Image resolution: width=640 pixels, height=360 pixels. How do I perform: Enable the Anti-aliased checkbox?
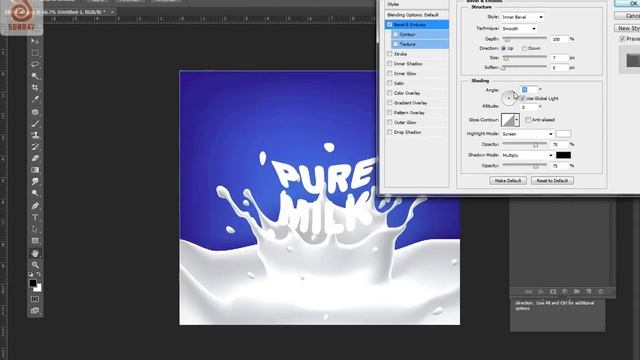pyautogui.click(x=528, y=120)
